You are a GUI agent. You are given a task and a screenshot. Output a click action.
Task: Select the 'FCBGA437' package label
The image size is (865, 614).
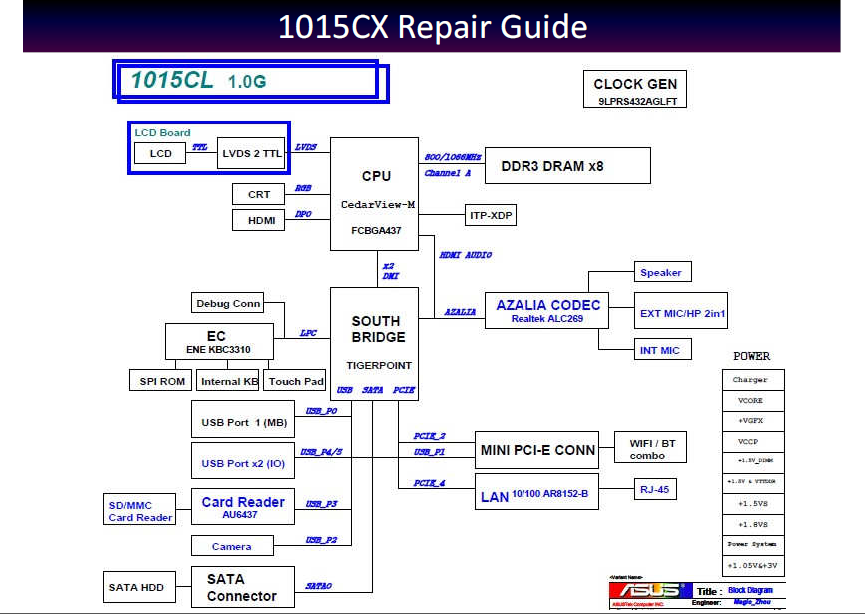pyautogui.click(x=376, y=231)
